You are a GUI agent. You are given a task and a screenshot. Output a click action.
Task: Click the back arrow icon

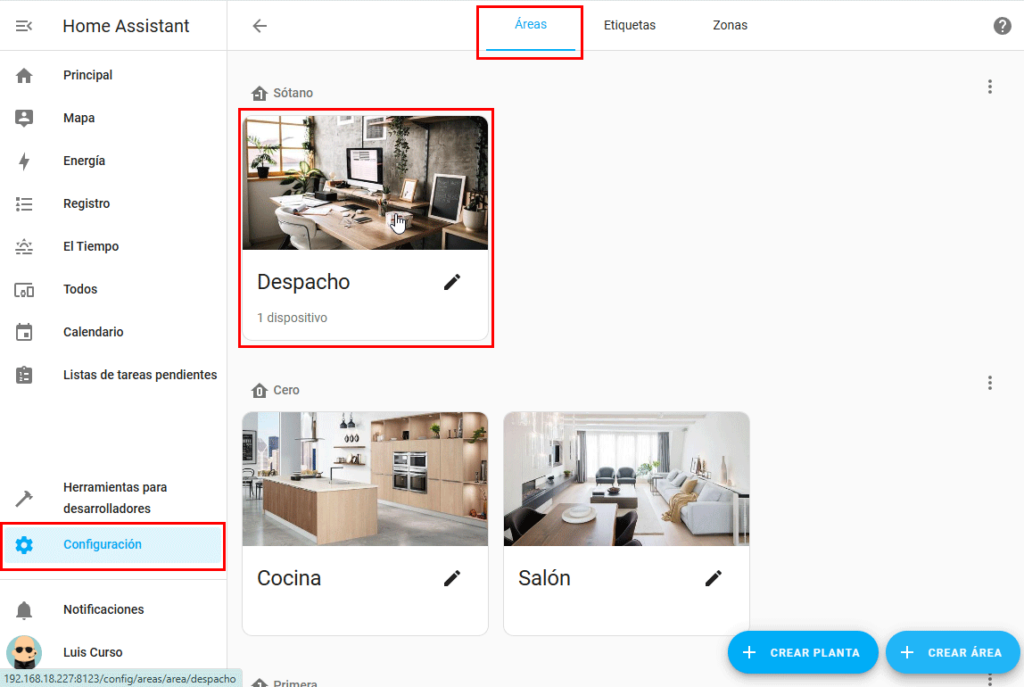(260, 26)
